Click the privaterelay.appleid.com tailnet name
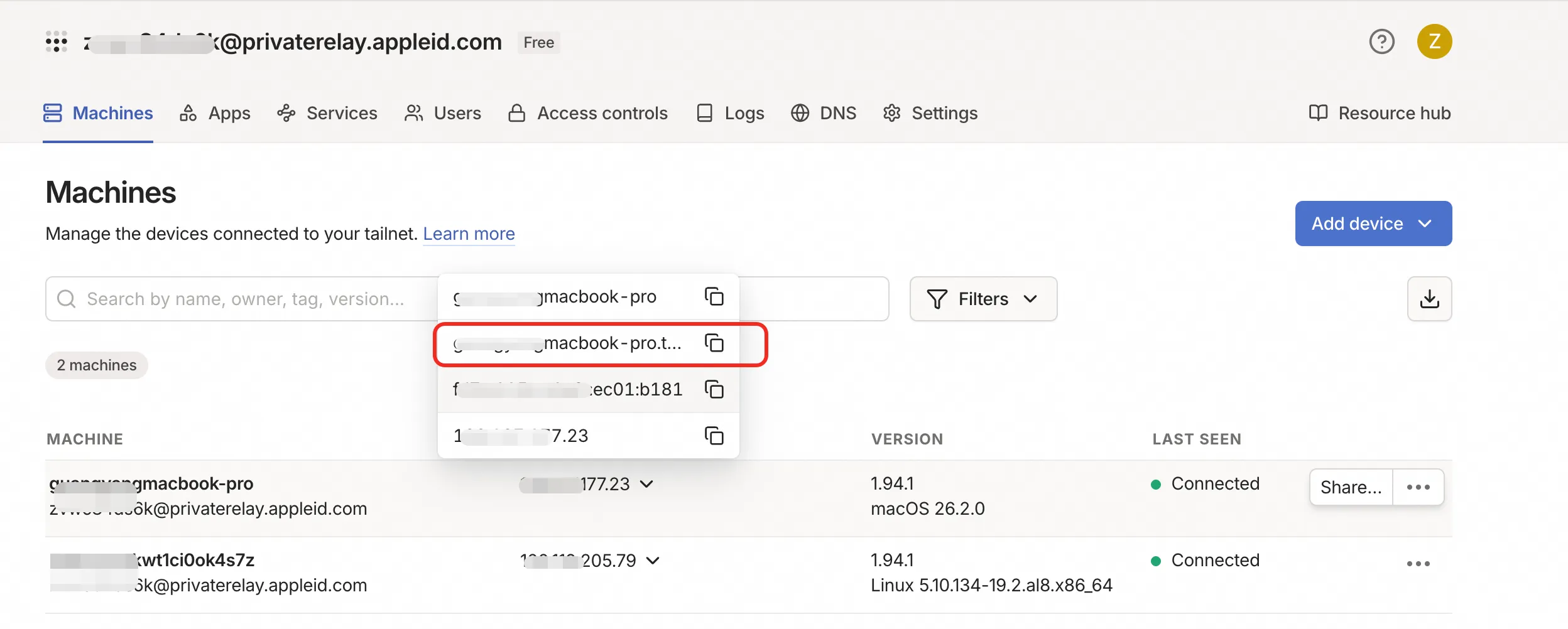 293,42
